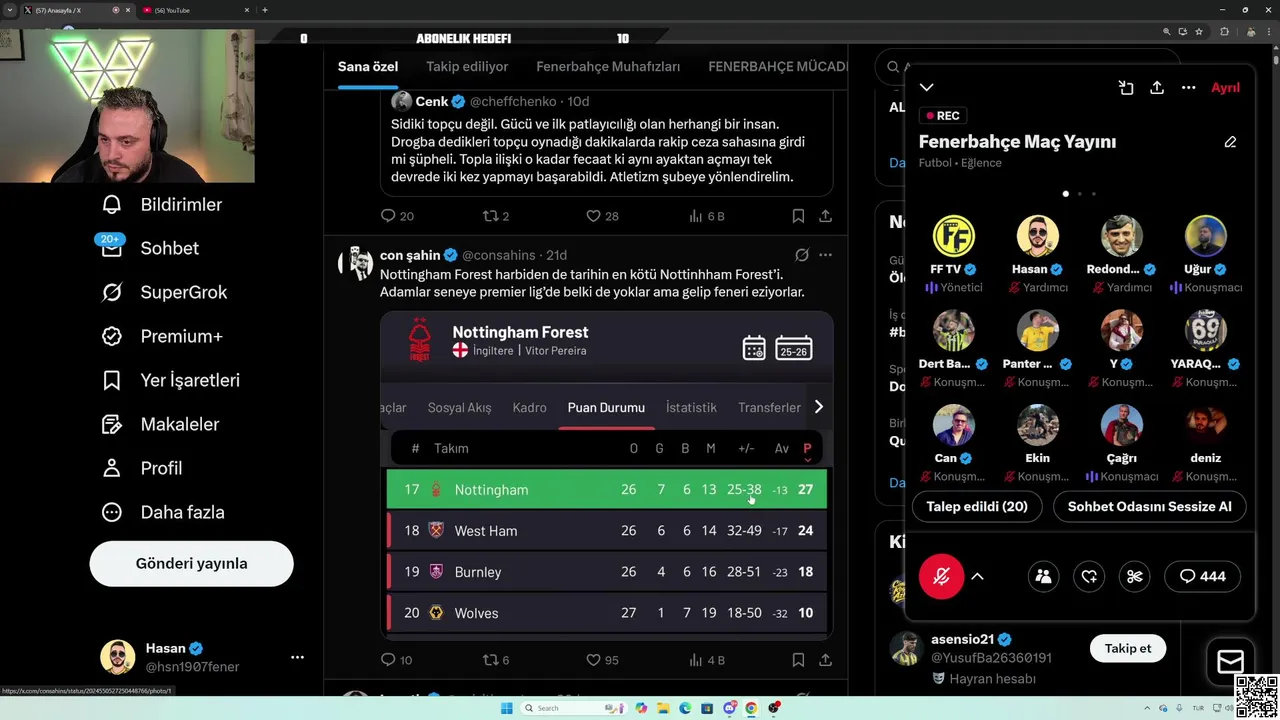Pop out the space panel icon
Viewport: 1280px width, 720px height.
[1126, 88]
